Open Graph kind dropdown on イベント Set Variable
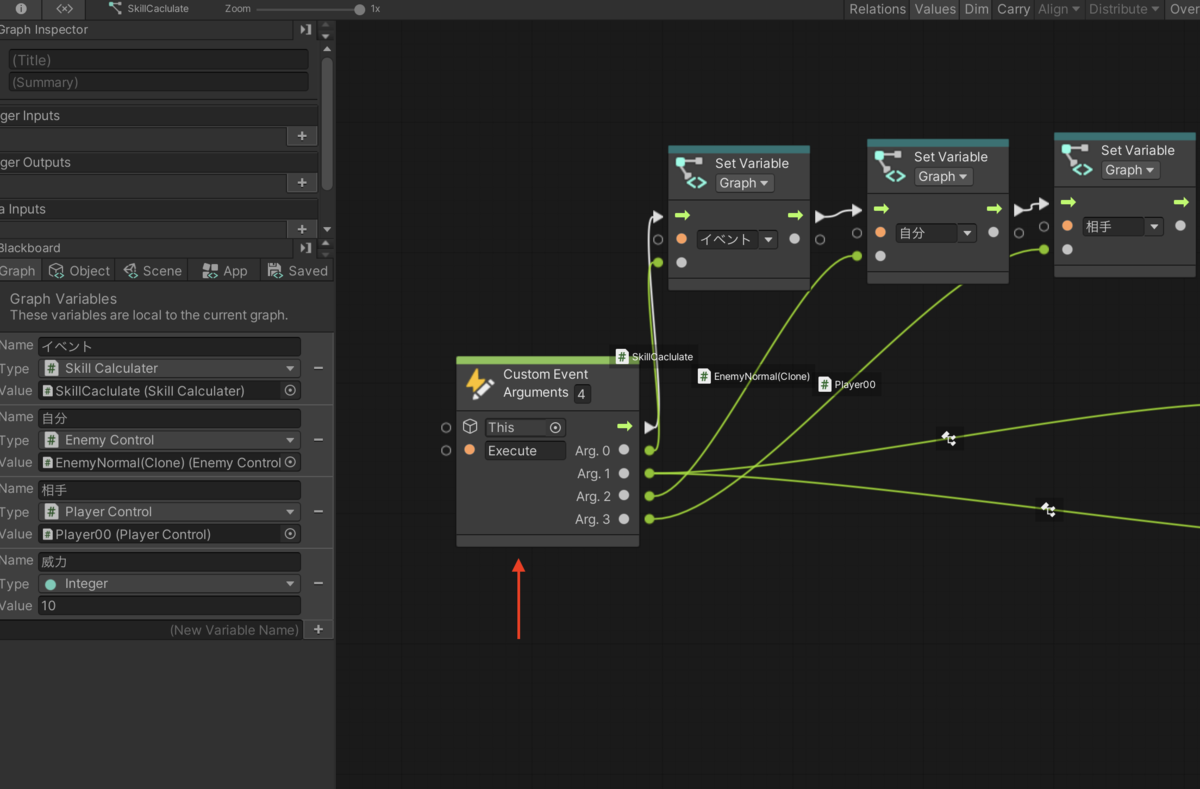 [x=744, y=183]
